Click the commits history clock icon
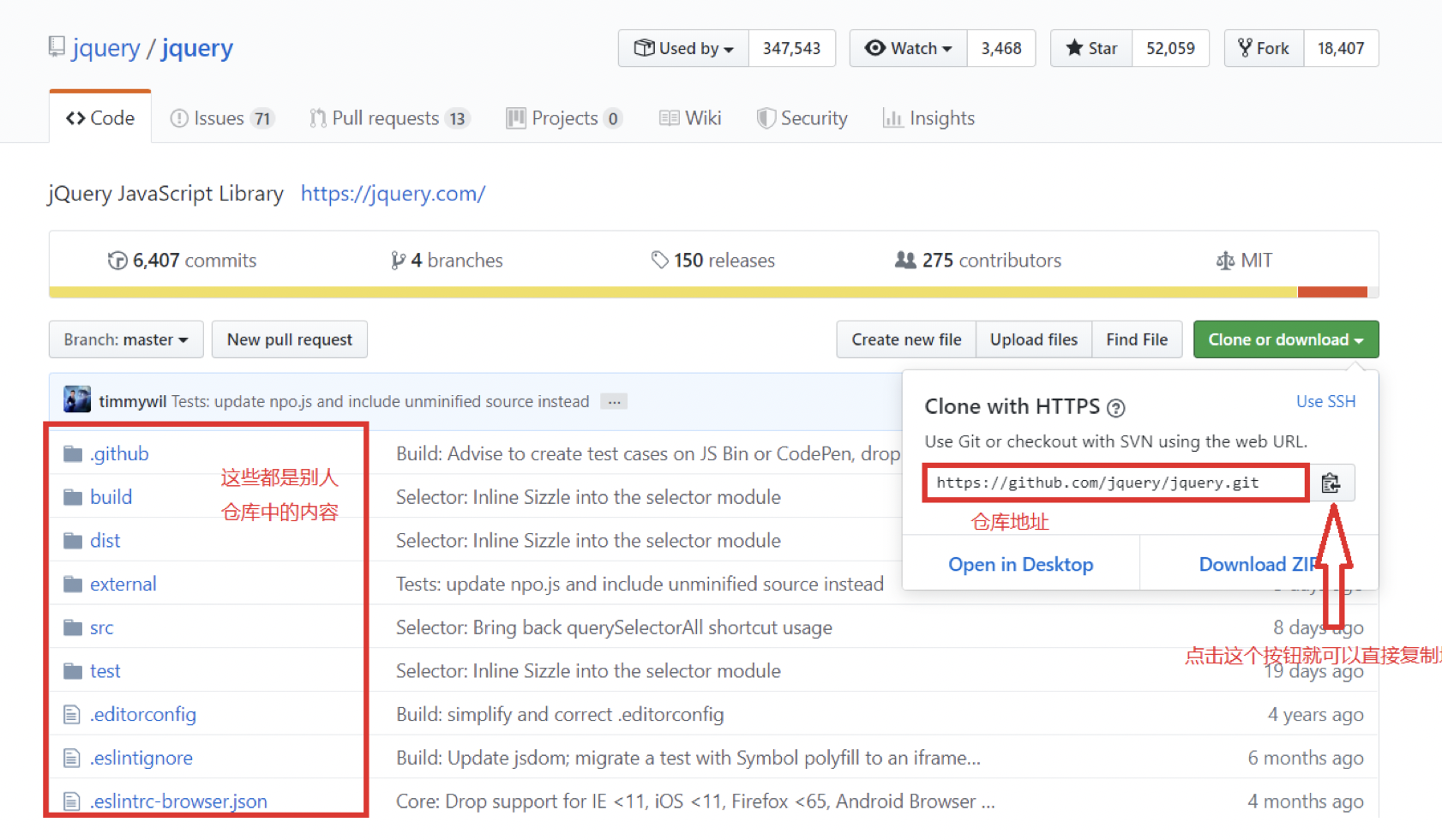The width and height of the screenshot is (1442, 840). pos(117,261)
